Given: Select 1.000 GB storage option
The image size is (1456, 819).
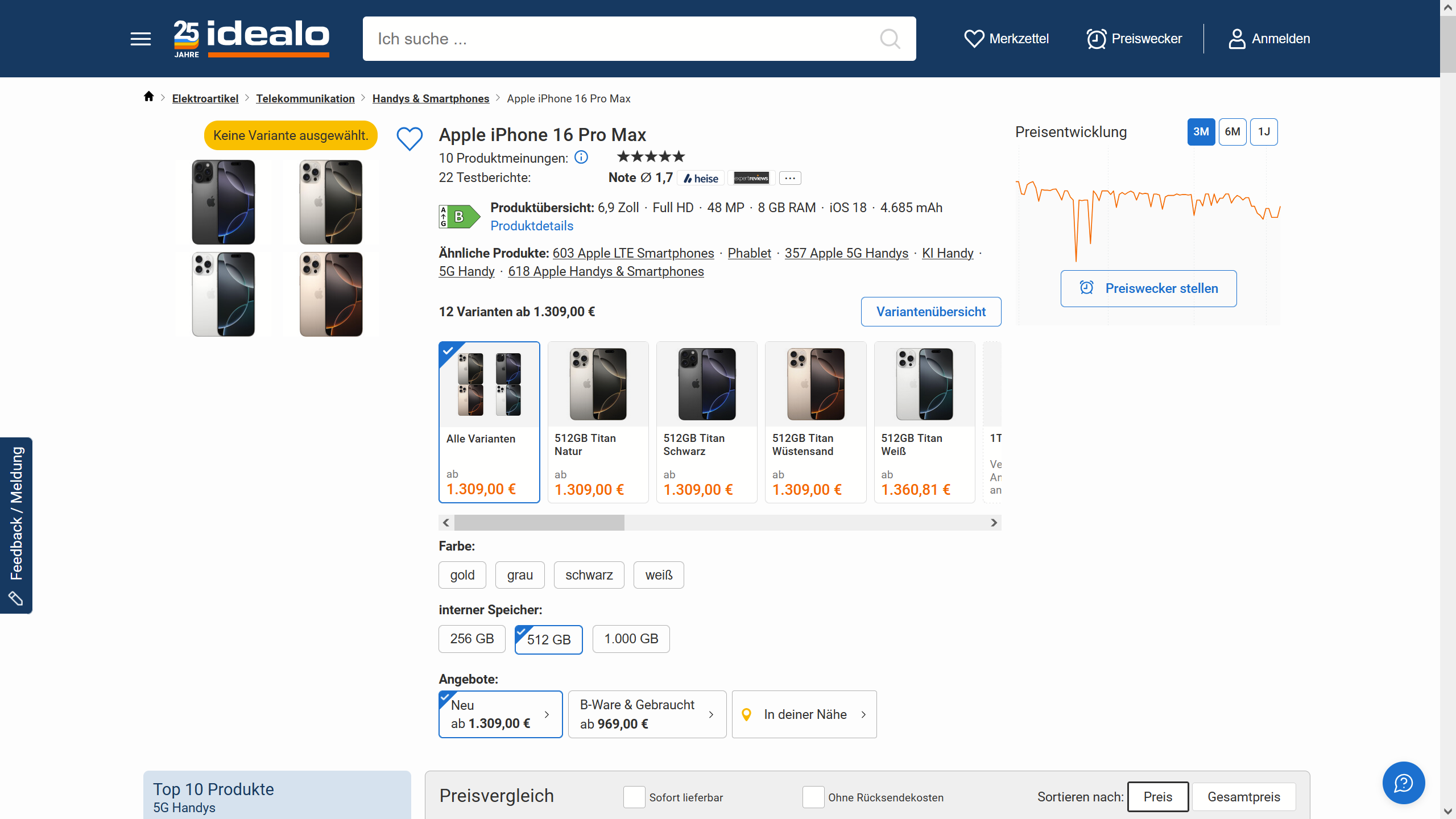Looking at the screenshot, I should pos(631,639).
